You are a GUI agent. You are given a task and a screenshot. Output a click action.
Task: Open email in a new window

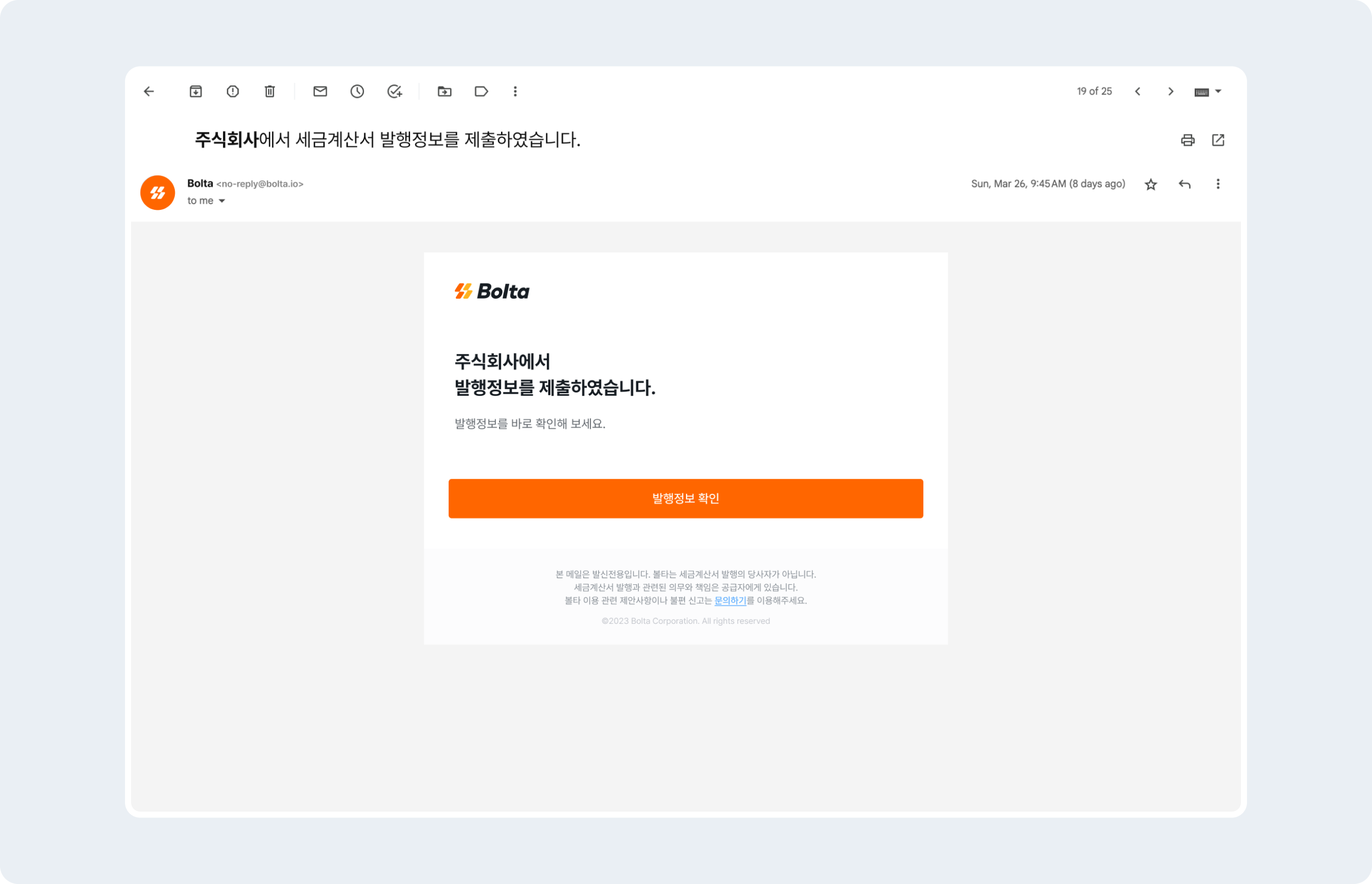click(1219, 140)
